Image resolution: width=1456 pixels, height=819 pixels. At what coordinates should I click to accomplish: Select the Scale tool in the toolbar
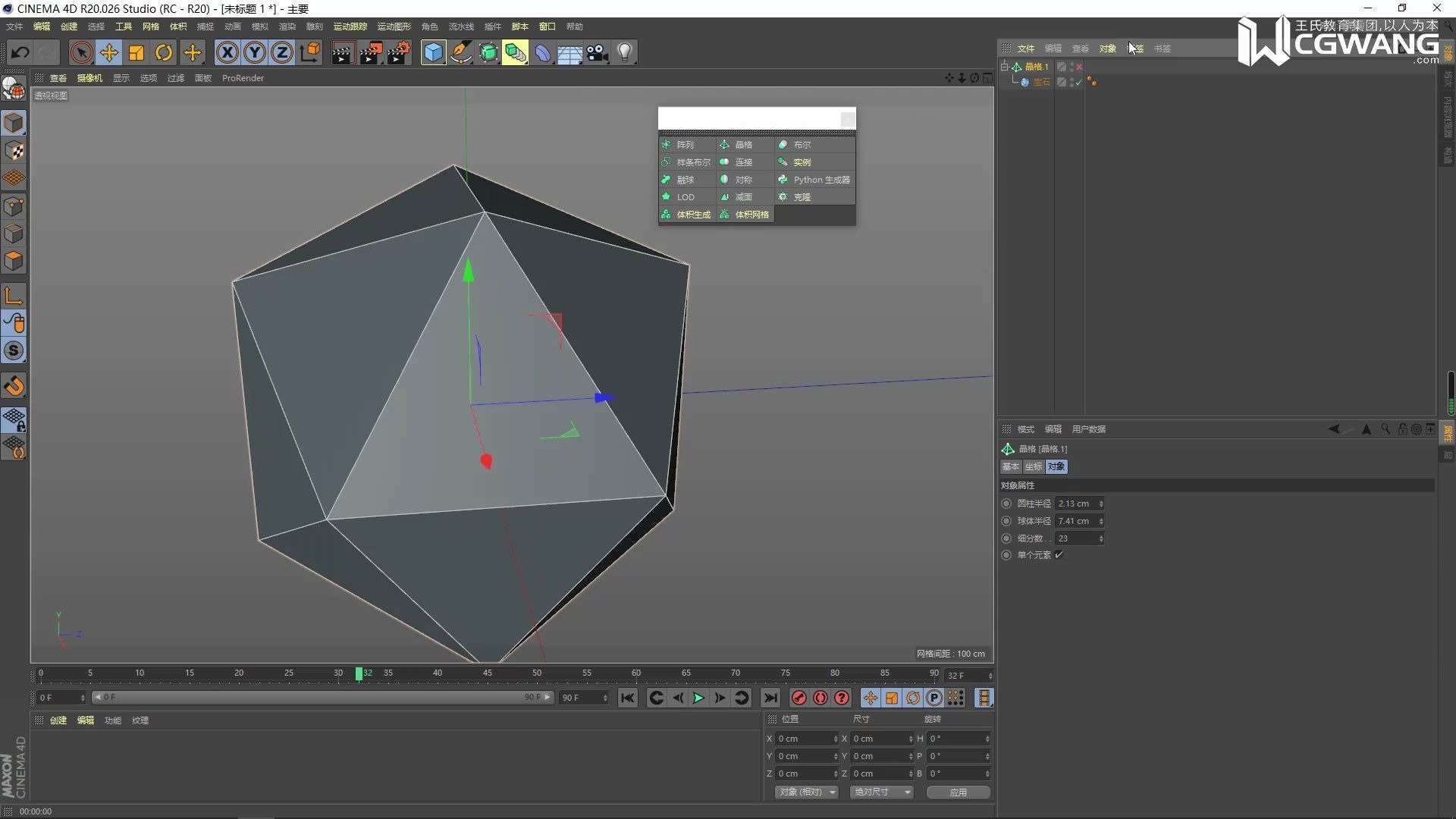136,52
